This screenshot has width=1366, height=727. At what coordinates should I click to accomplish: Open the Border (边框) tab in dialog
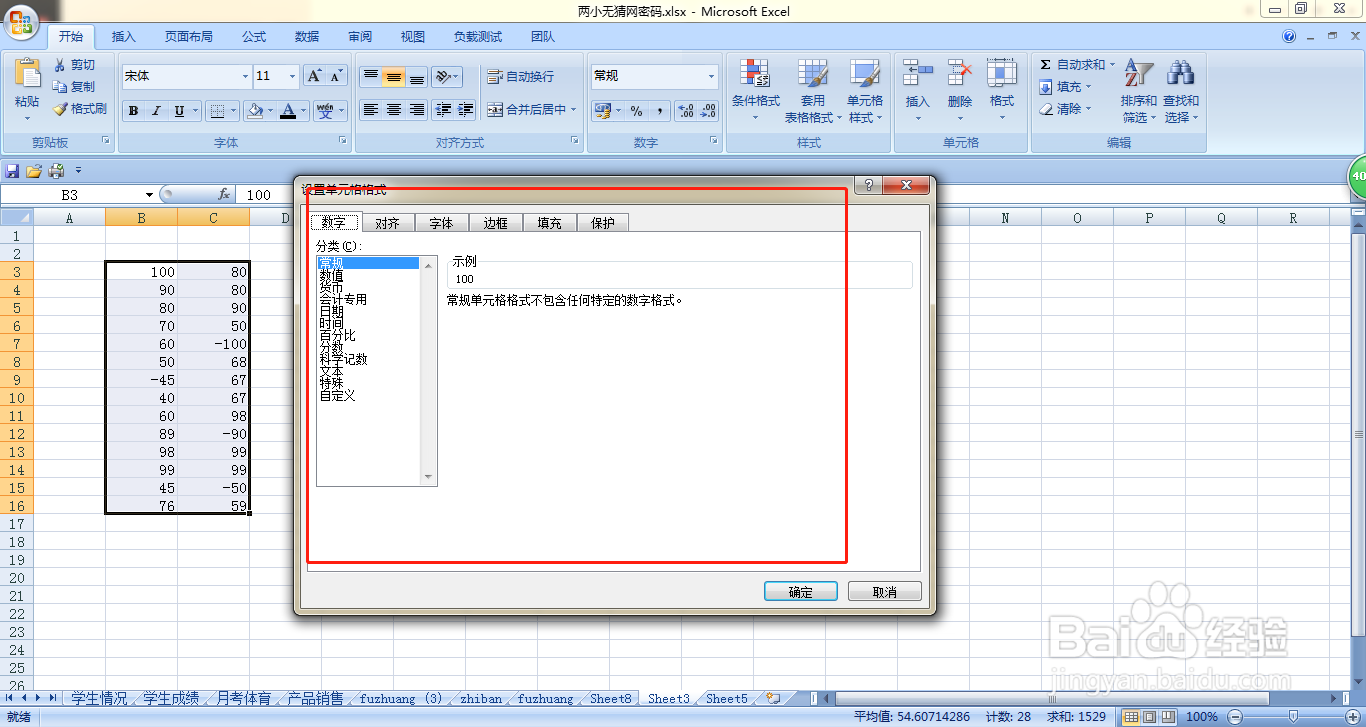point(496,223)
